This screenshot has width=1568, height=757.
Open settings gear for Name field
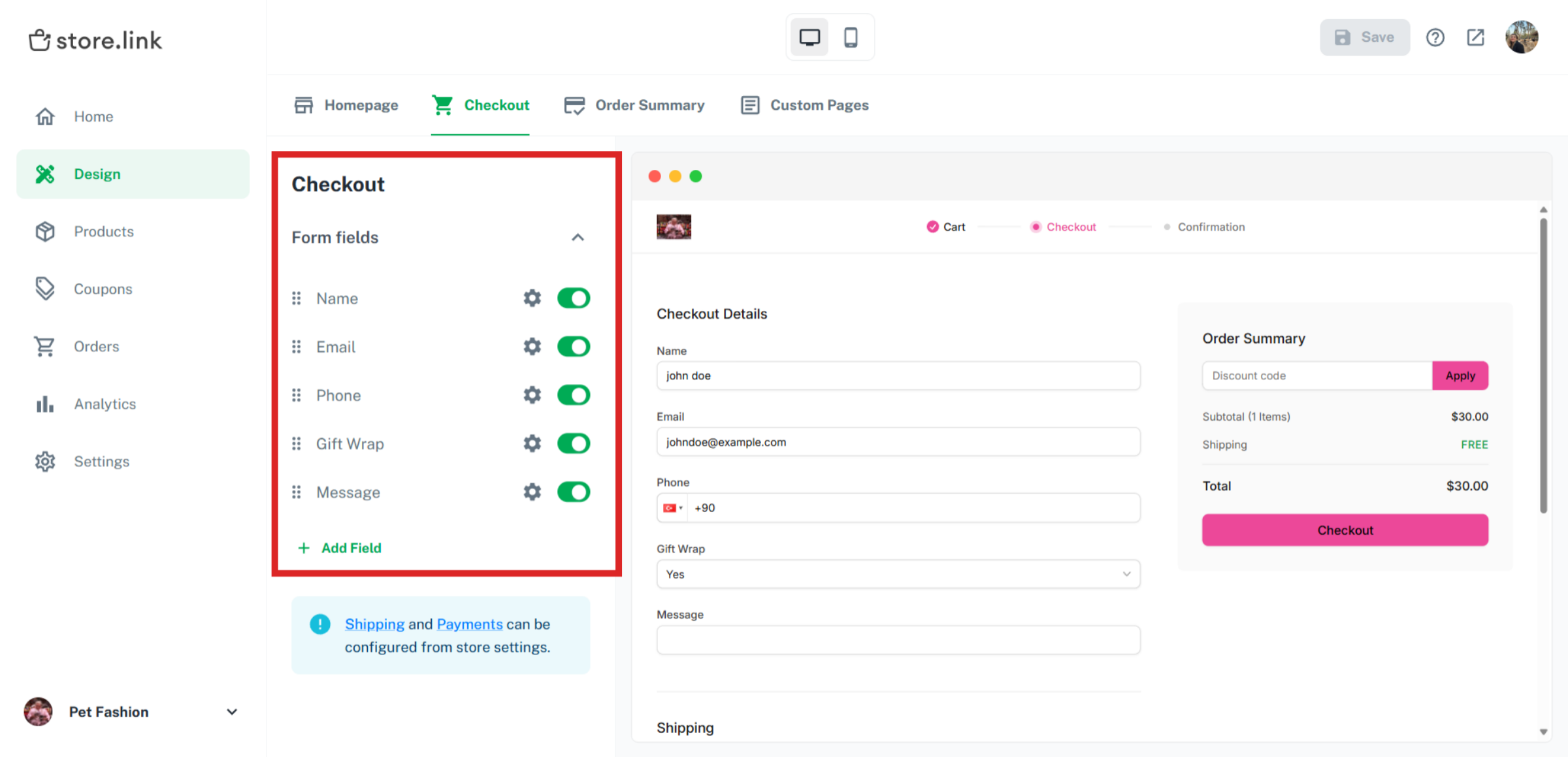532,298
